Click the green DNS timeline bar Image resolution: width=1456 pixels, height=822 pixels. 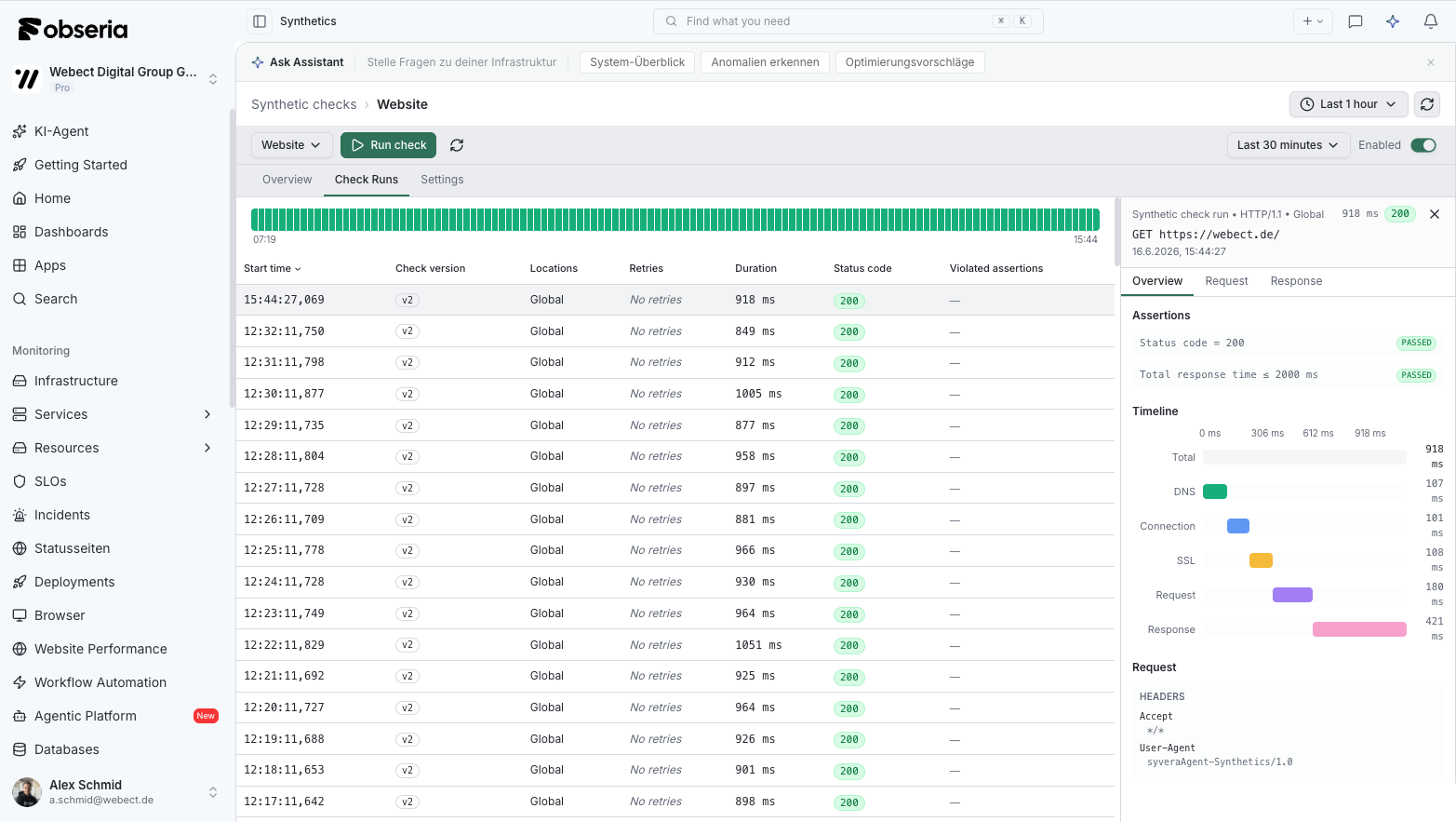1215,492
